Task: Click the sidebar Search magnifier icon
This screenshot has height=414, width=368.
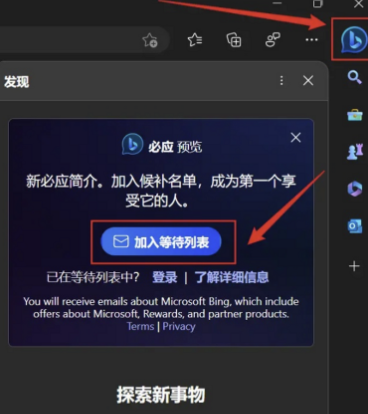Action: (354, 78)
